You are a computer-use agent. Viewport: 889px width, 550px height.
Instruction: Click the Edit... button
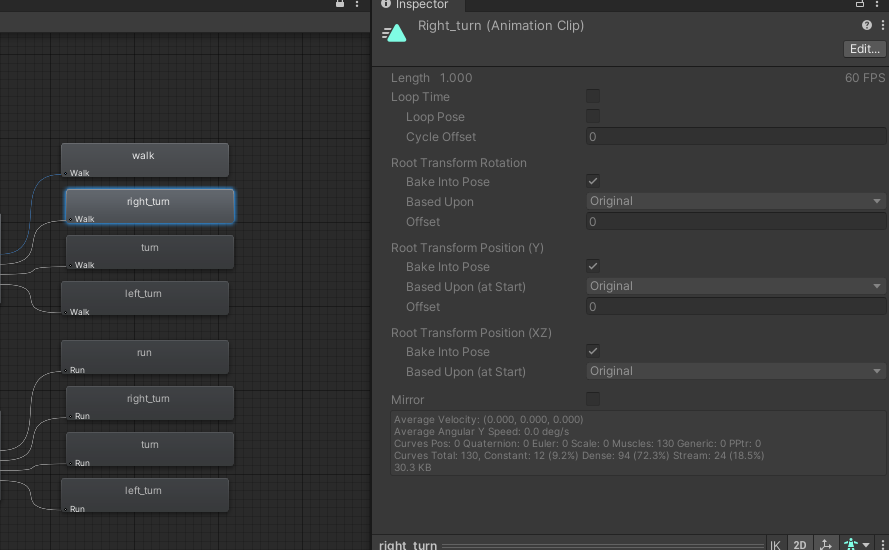864,49
